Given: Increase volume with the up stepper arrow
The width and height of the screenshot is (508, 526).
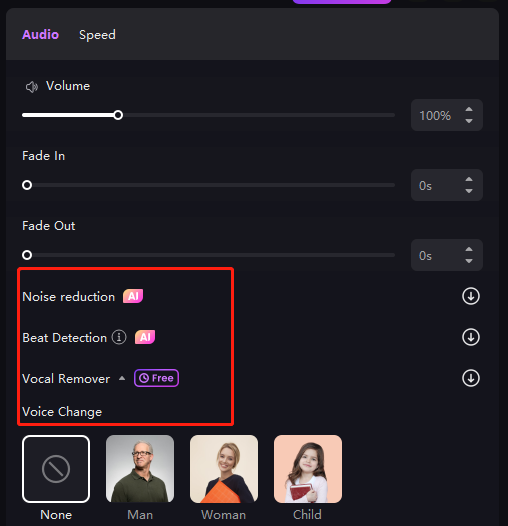Looking at the screenshot, I should click(469, 109).
